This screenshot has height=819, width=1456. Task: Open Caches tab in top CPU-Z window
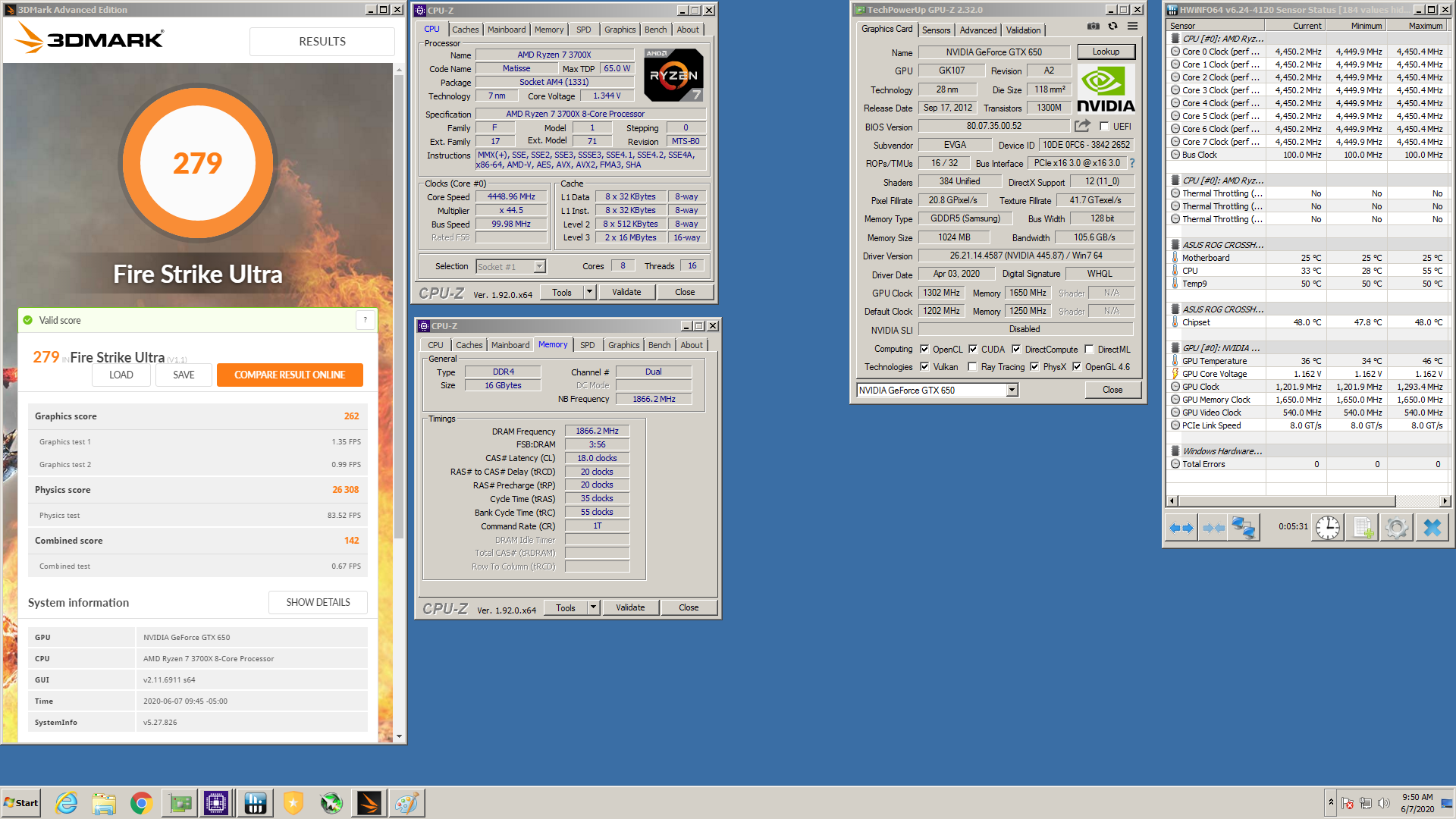tap(465, 30)
